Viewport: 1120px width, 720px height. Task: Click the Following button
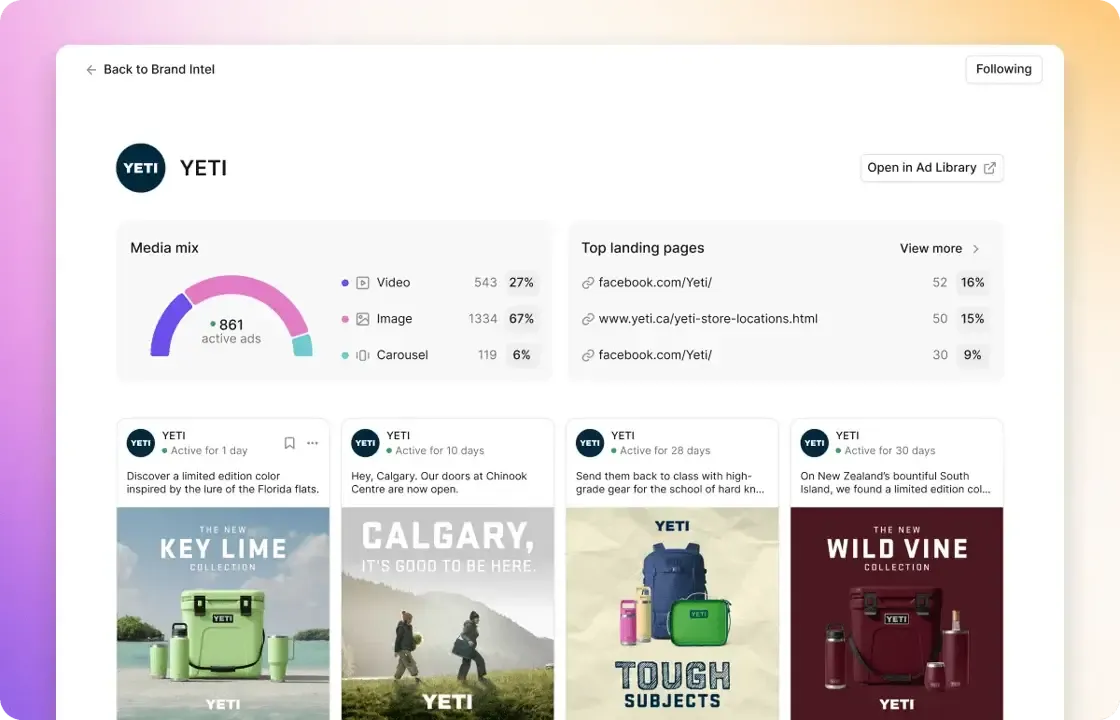pyautogui.click(x=1004, y=69)
